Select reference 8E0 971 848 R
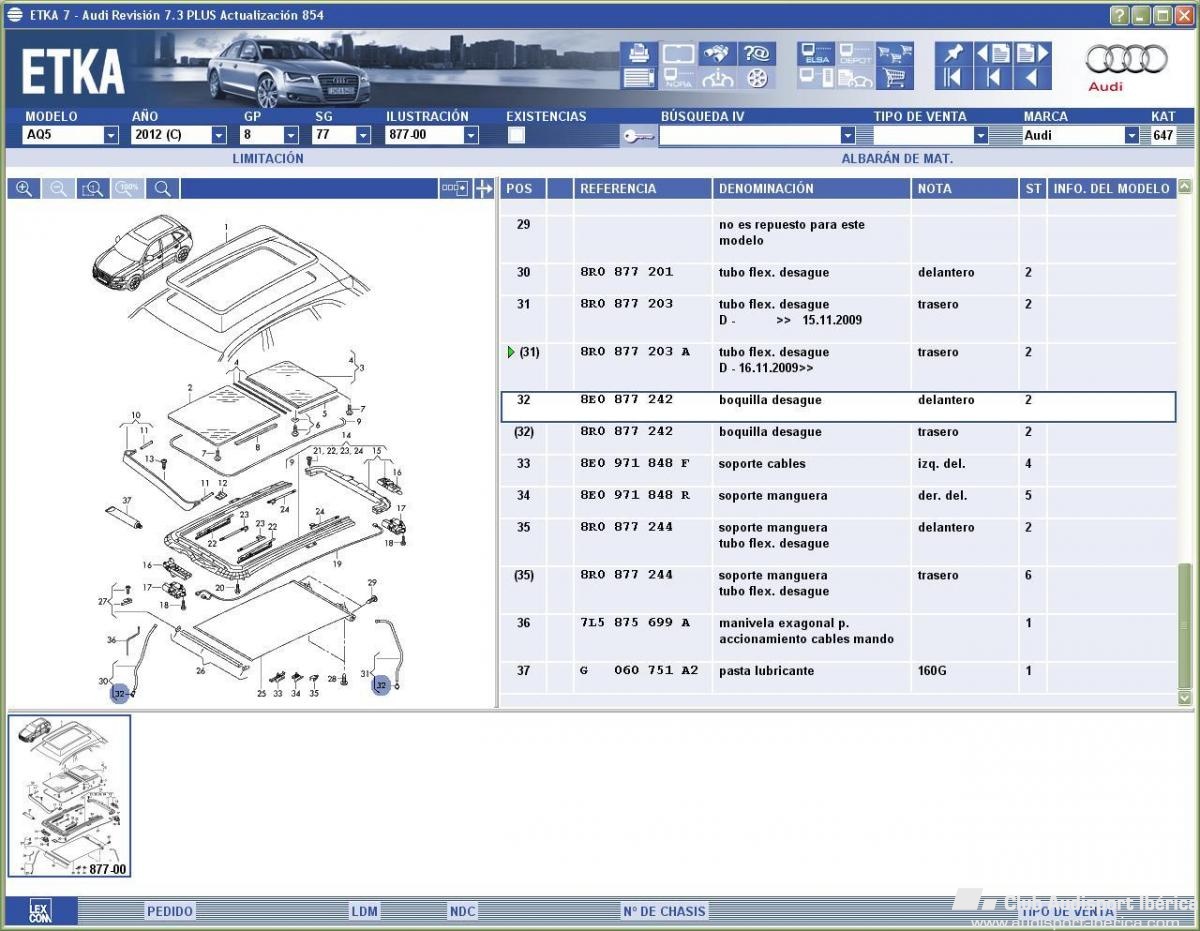The width and height of the screenshot is (1200, 931). [635, 496]
